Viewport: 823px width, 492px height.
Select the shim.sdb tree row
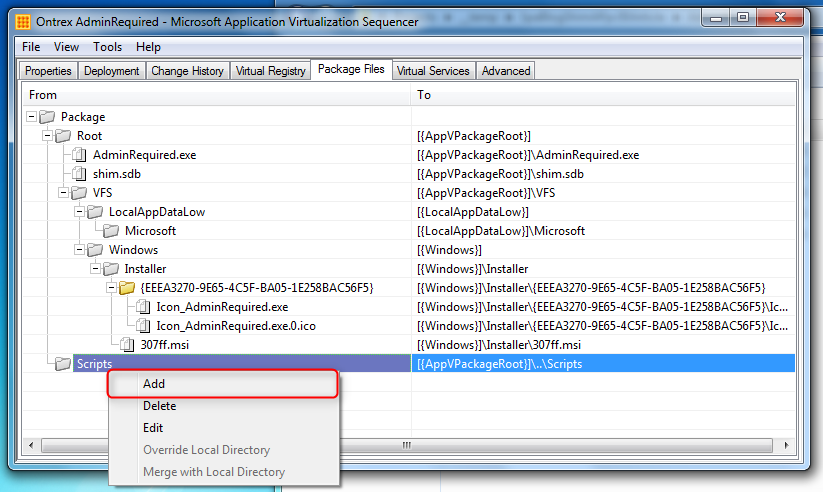tap(117, 174)
